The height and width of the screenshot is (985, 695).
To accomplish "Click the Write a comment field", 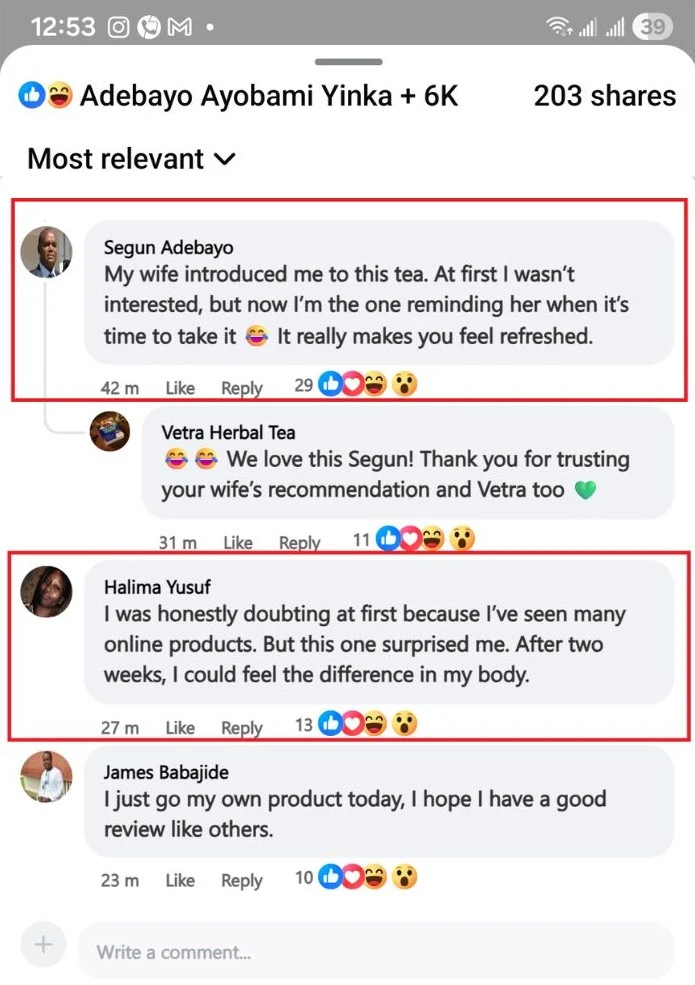I will coord(375,951).
